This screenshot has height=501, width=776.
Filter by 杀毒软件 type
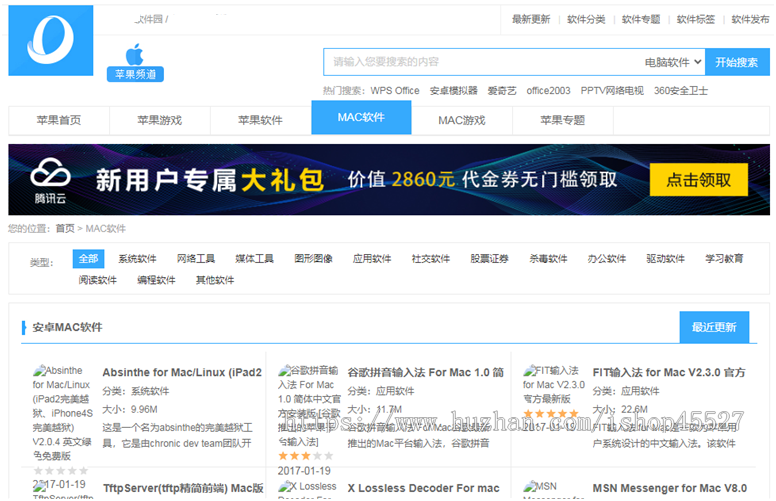click(548, 259)
